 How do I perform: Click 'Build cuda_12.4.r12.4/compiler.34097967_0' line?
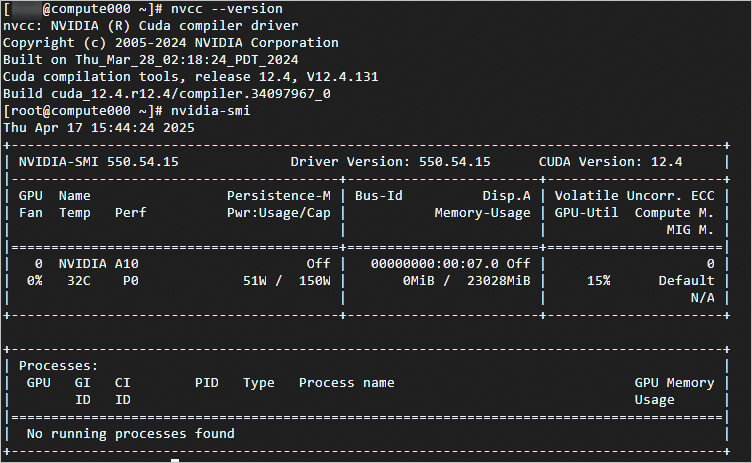coord(167,94)
